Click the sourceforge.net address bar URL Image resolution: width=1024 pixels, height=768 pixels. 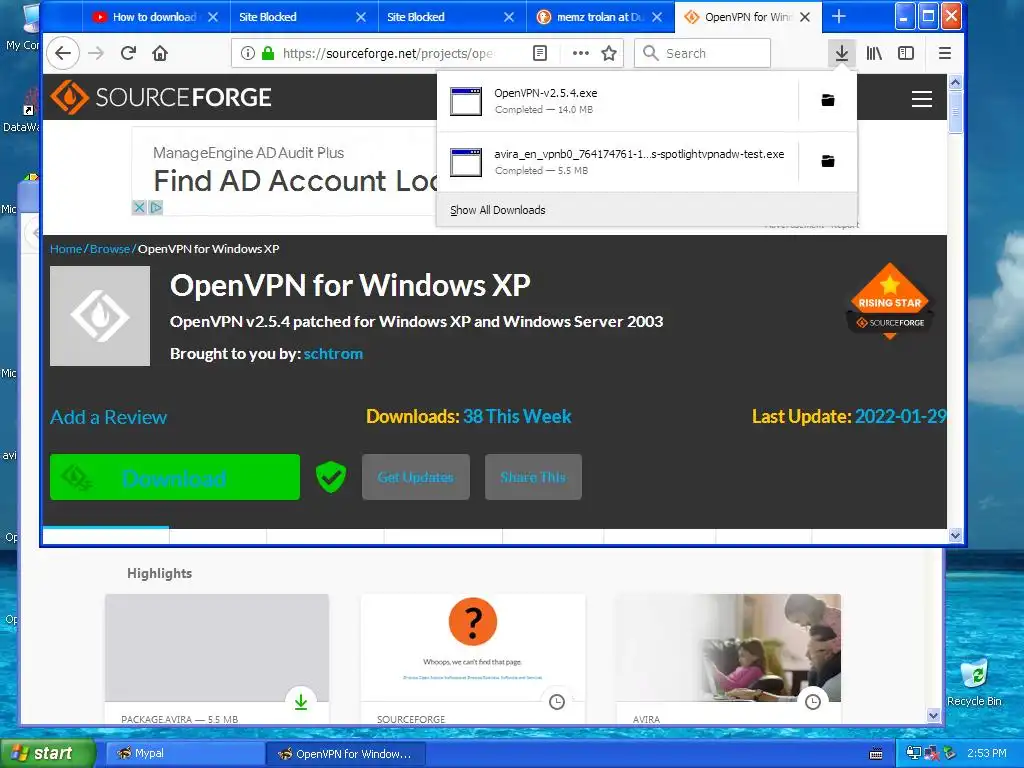[387, 54]
